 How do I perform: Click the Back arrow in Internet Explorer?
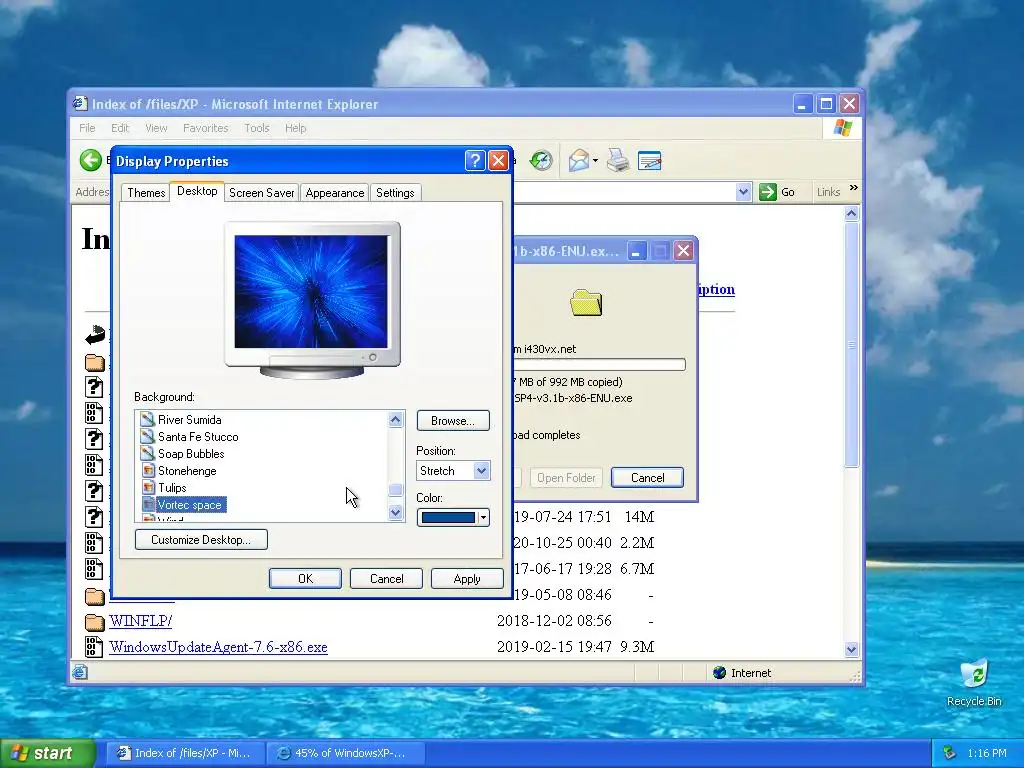[x=91, y=160]
